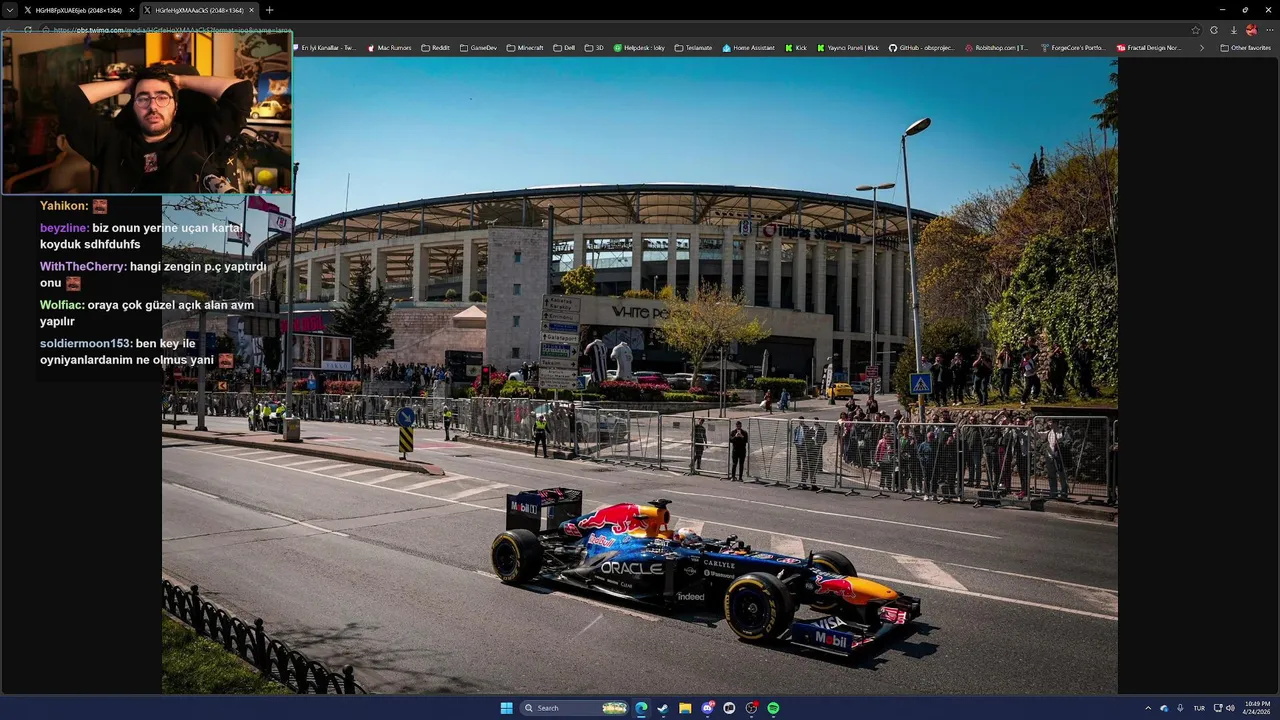Open browser extensions refresh-style icon near star

(x=1214, y=30)
